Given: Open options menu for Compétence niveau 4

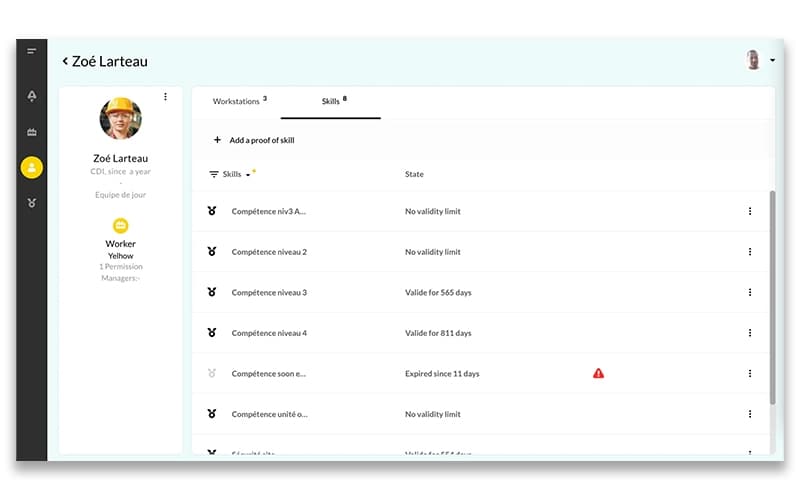Looking at the screenshot, I should [x=750, y=333].
